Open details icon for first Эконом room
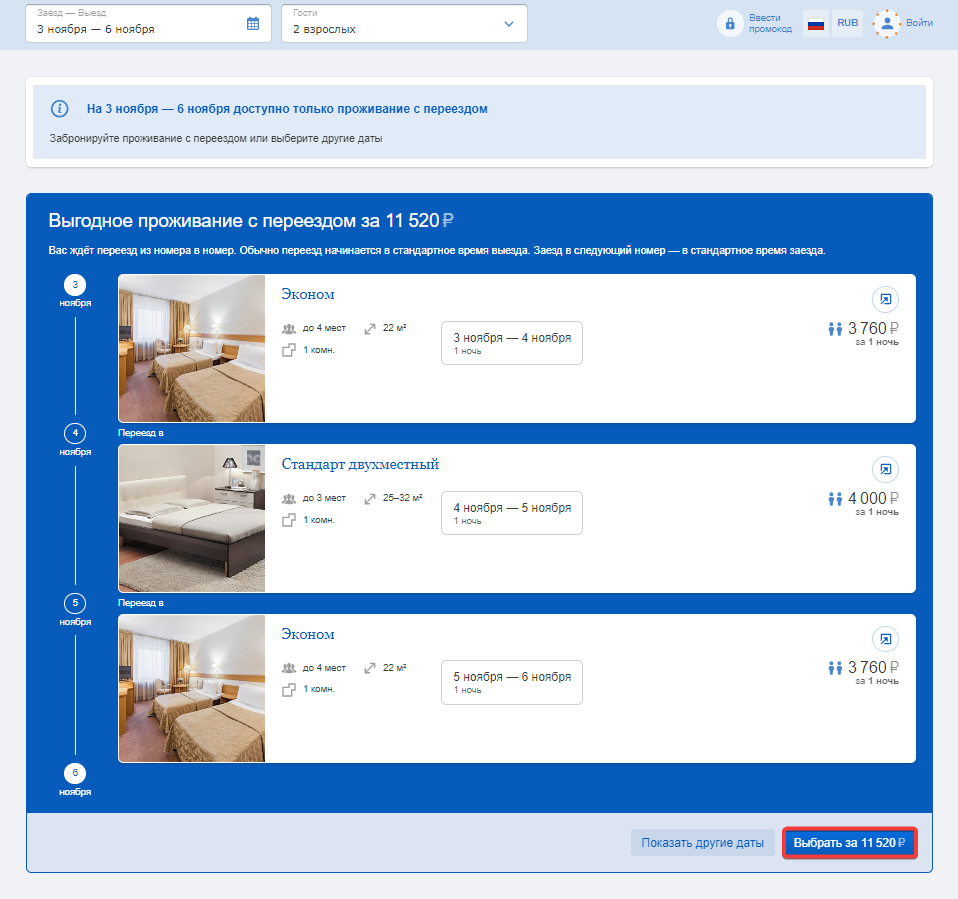The image size is (958, 899). tap(885, 299)
